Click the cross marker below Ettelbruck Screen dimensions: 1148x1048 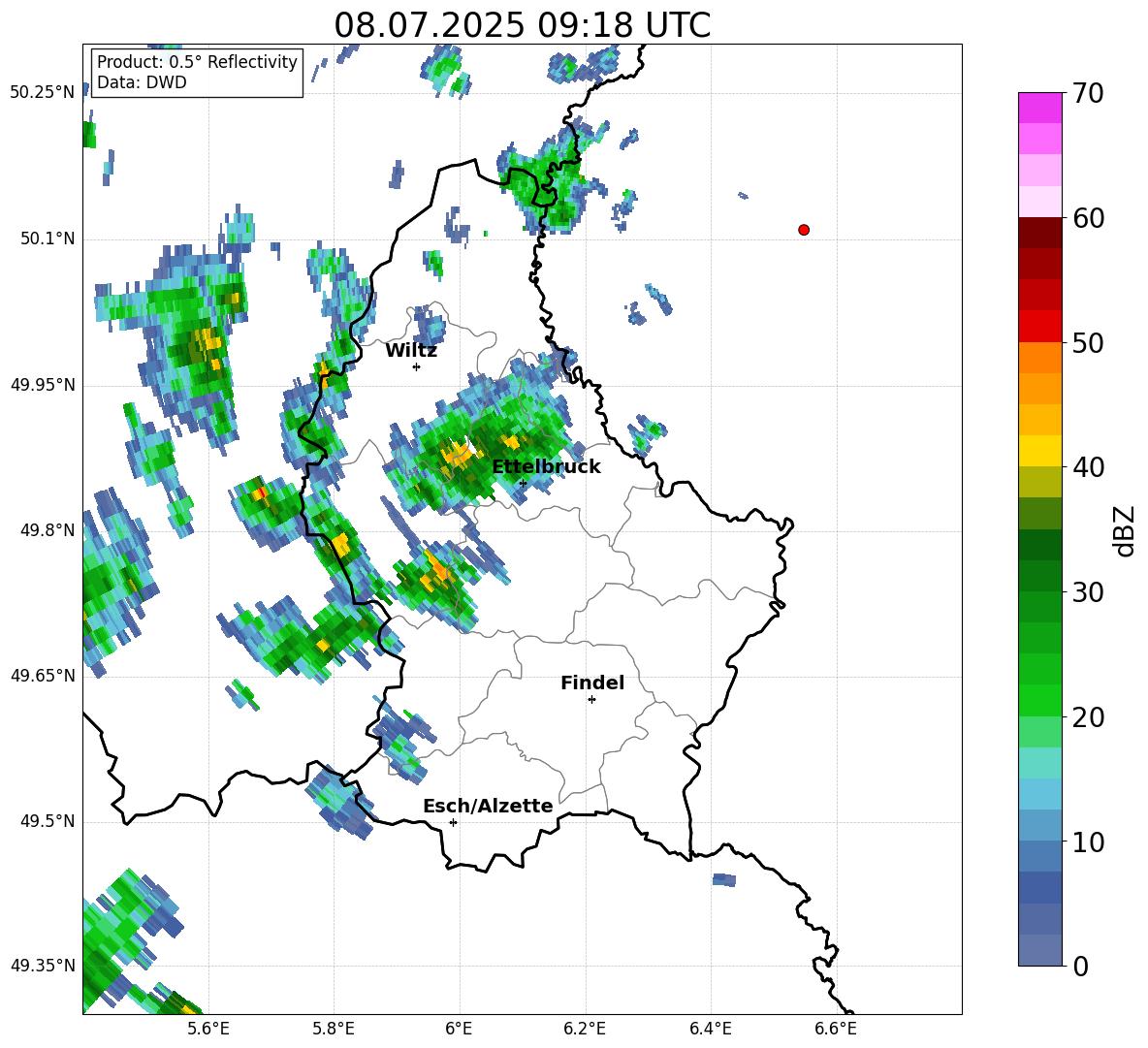coord(523,483)
